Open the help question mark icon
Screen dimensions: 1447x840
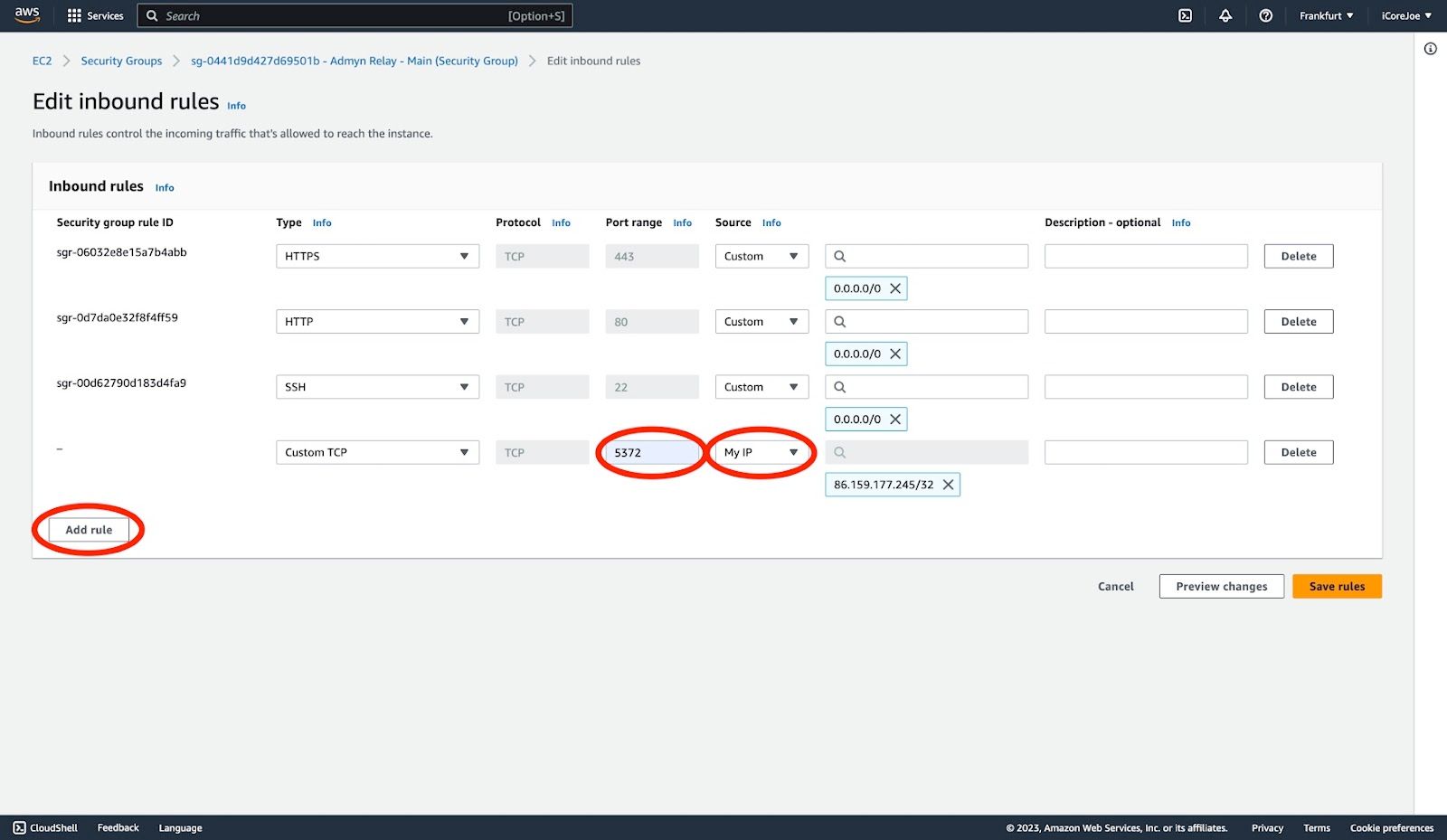click(1266, 15)
